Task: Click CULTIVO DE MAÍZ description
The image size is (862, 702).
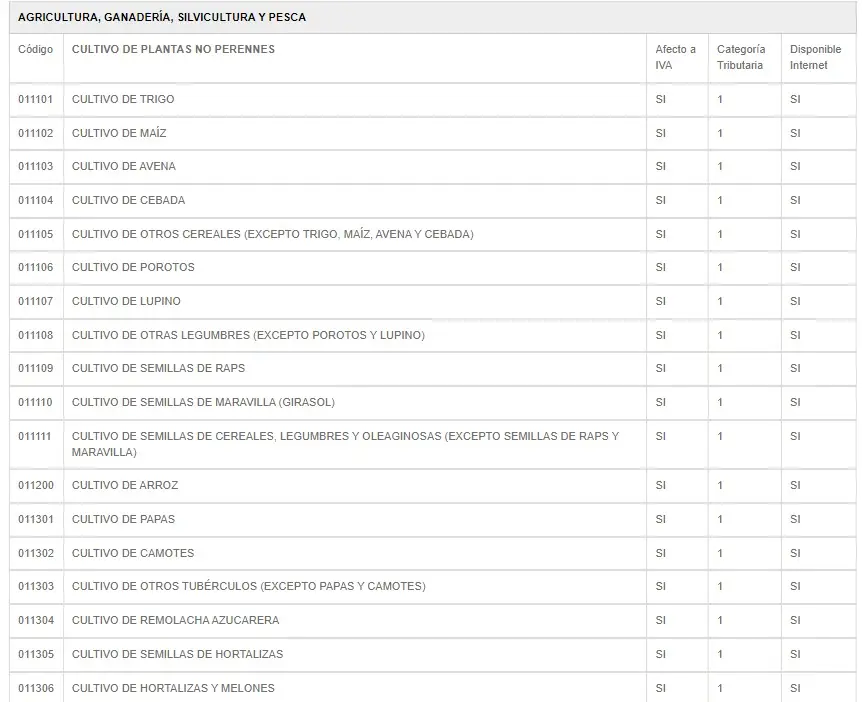Action: (x=119, y=134)
